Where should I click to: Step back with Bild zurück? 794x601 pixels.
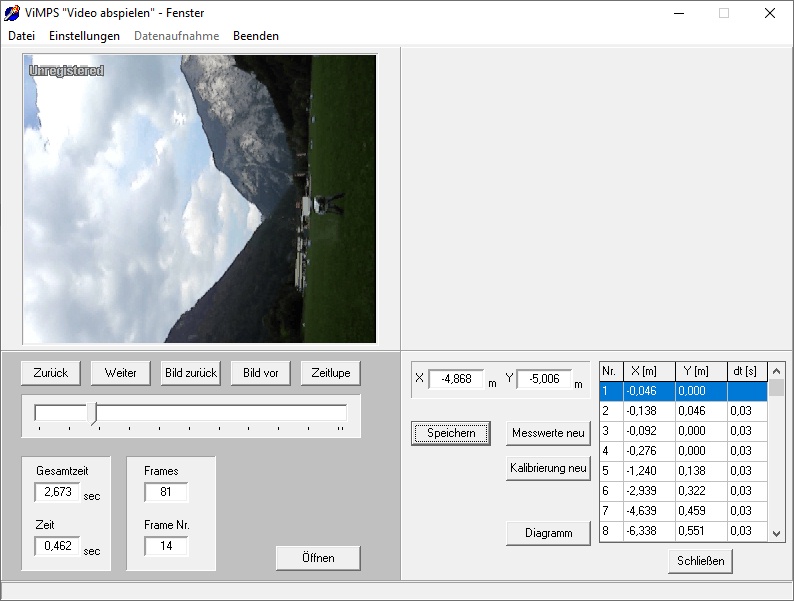(x=191, y=373)
